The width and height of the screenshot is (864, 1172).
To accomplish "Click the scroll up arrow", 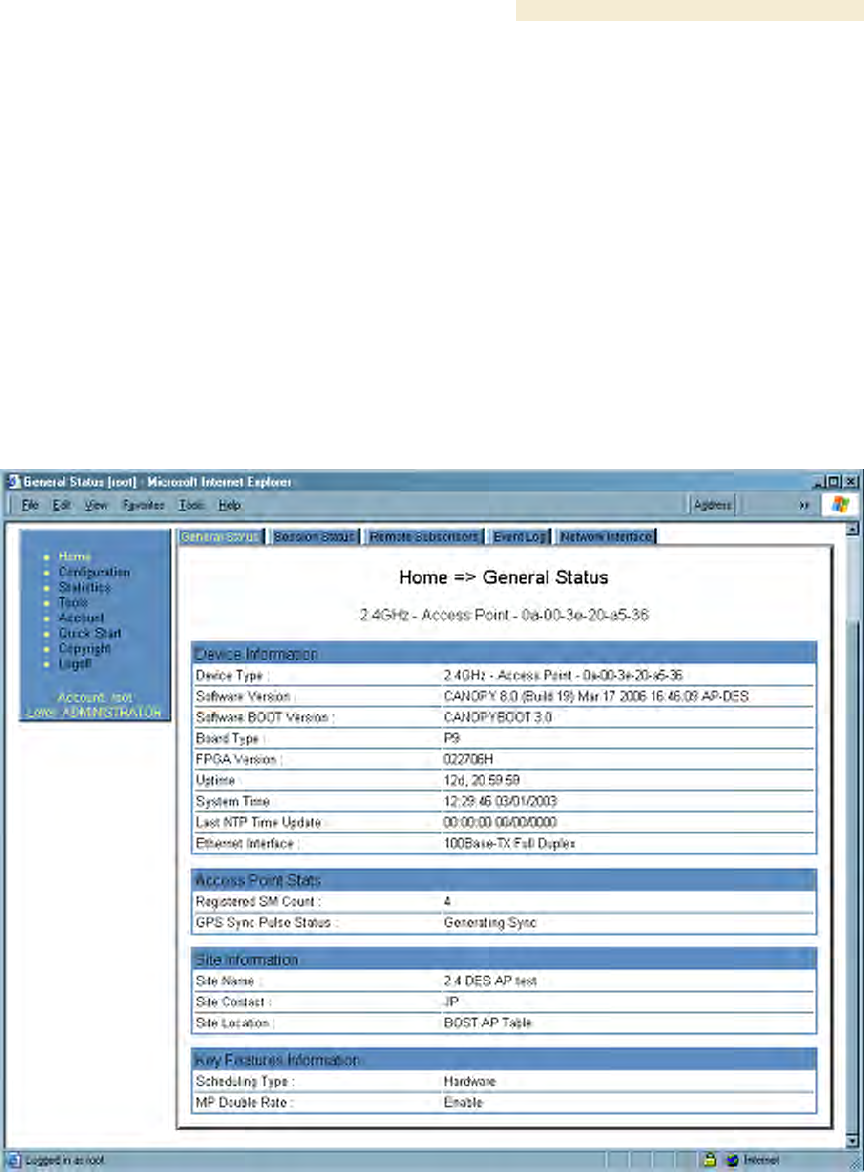I will pyautogui.click(x=851, y=529).
